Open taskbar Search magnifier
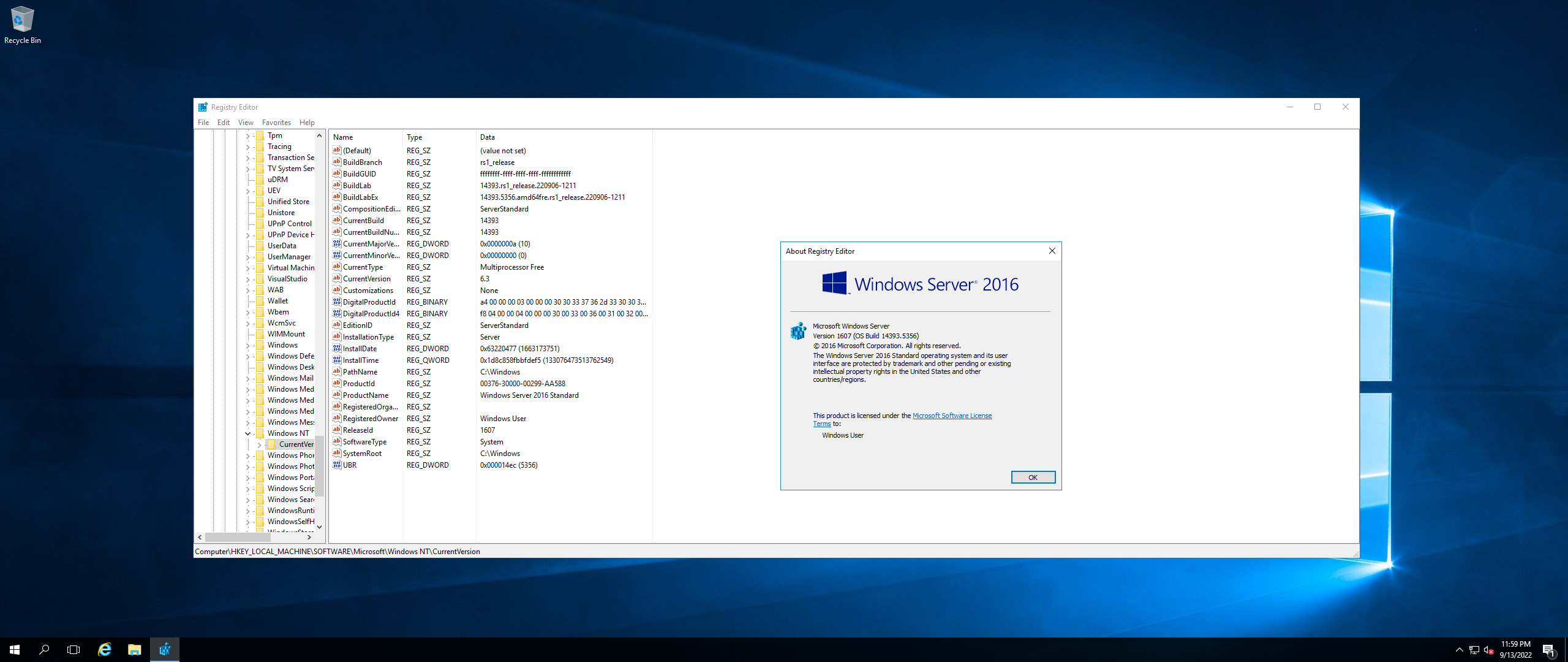Screen dimensions: 1568x662 [44, 650]
